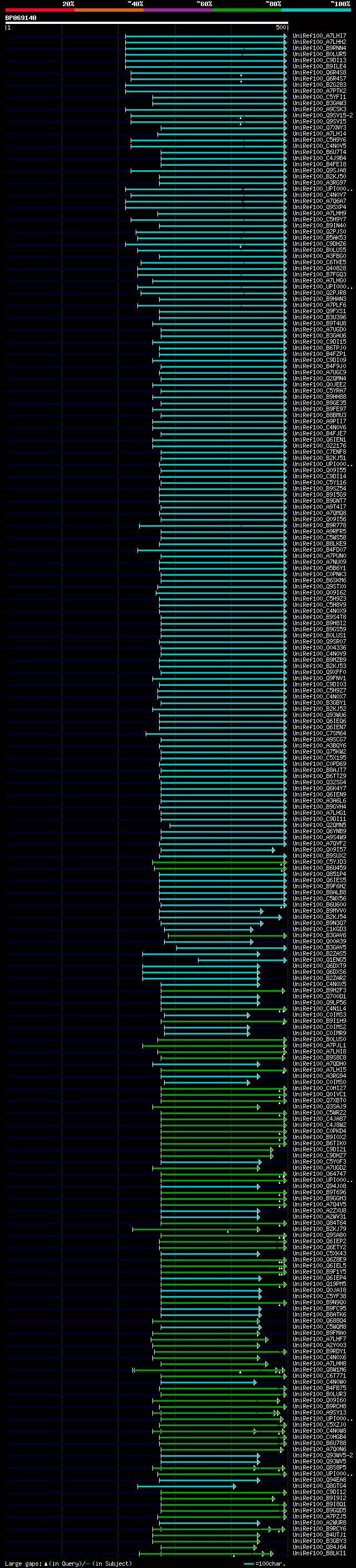Select hit label UniRef100_C5YFI1
The height and width of the screenshot is (1568, 356).
pyautogui.click(x=319, y=97)
